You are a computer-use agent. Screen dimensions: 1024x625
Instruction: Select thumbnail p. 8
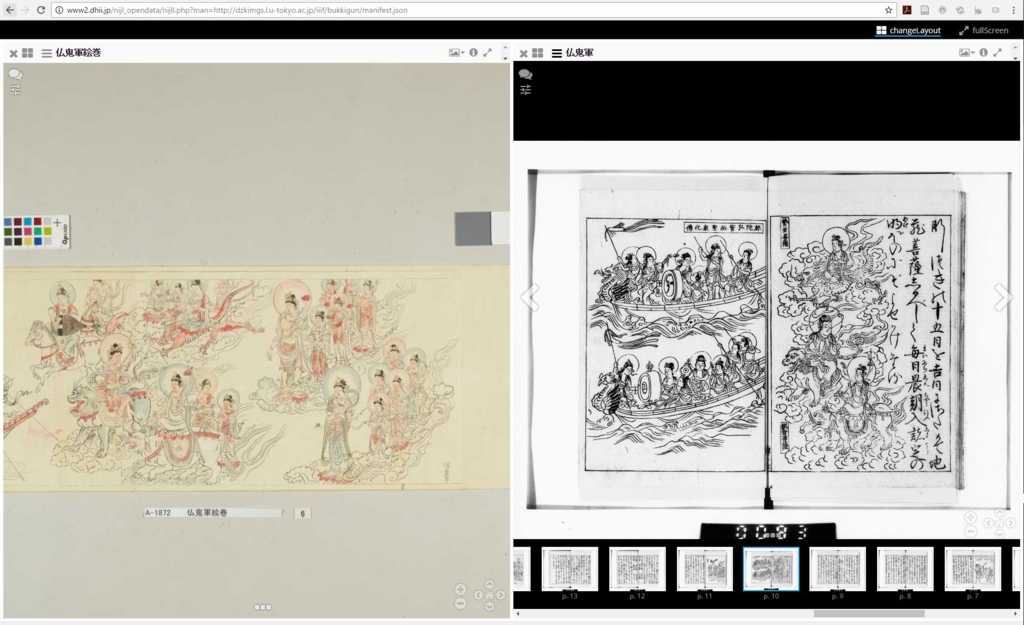905,569
